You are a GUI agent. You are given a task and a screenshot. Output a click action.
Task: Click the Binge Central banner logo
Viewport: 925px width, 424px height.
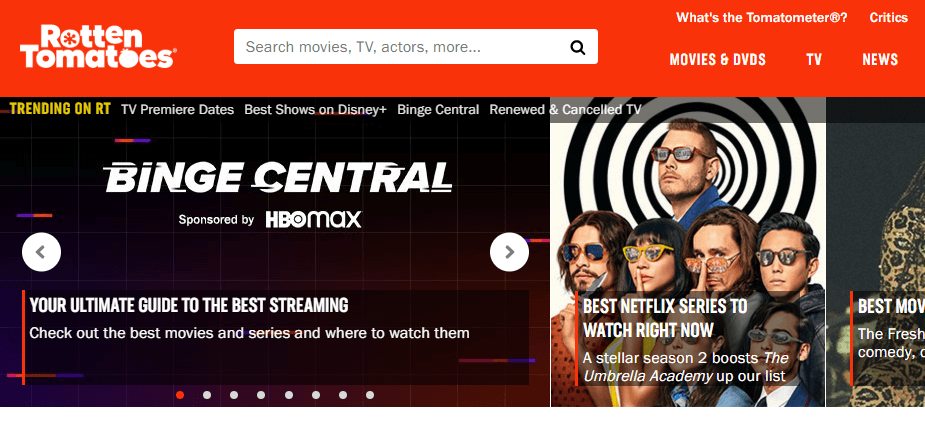(x=278, y=178)
